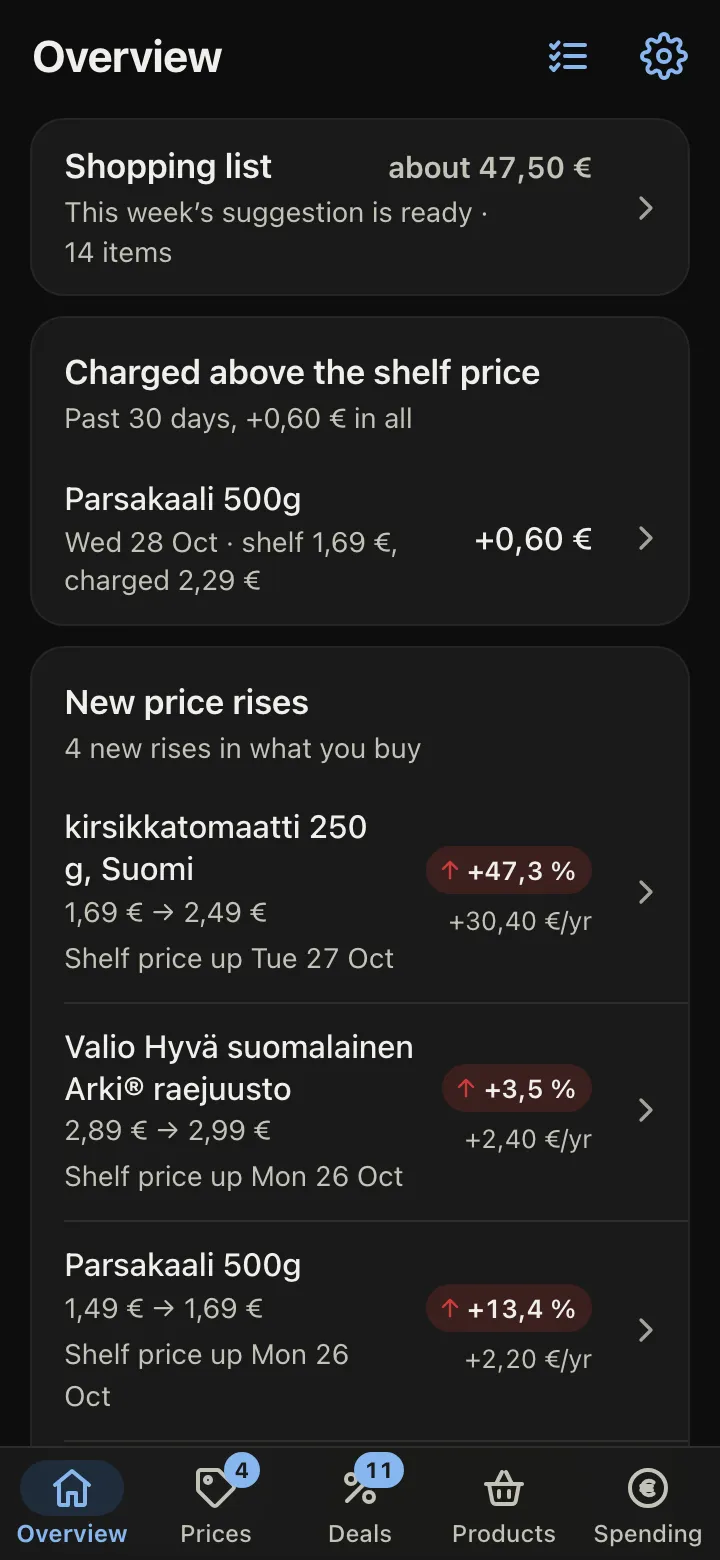Tap the Products basket icon
The height and width of the screenshot is (1560, 720).
[504, 1489]
